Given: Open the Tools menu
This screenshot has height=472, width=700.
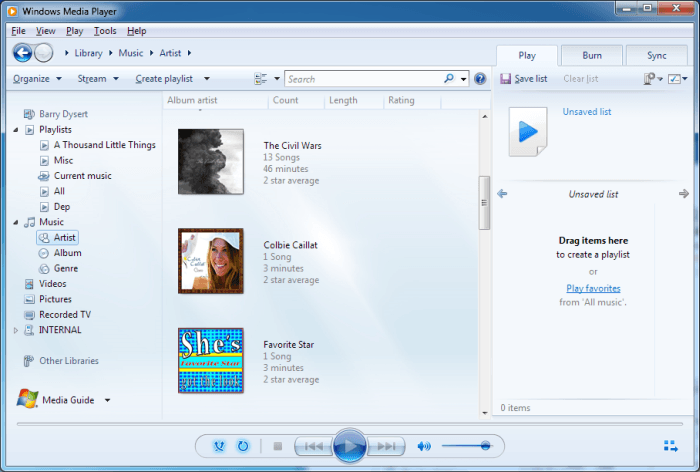Looking at the screenshot, I should pos(105,31).
